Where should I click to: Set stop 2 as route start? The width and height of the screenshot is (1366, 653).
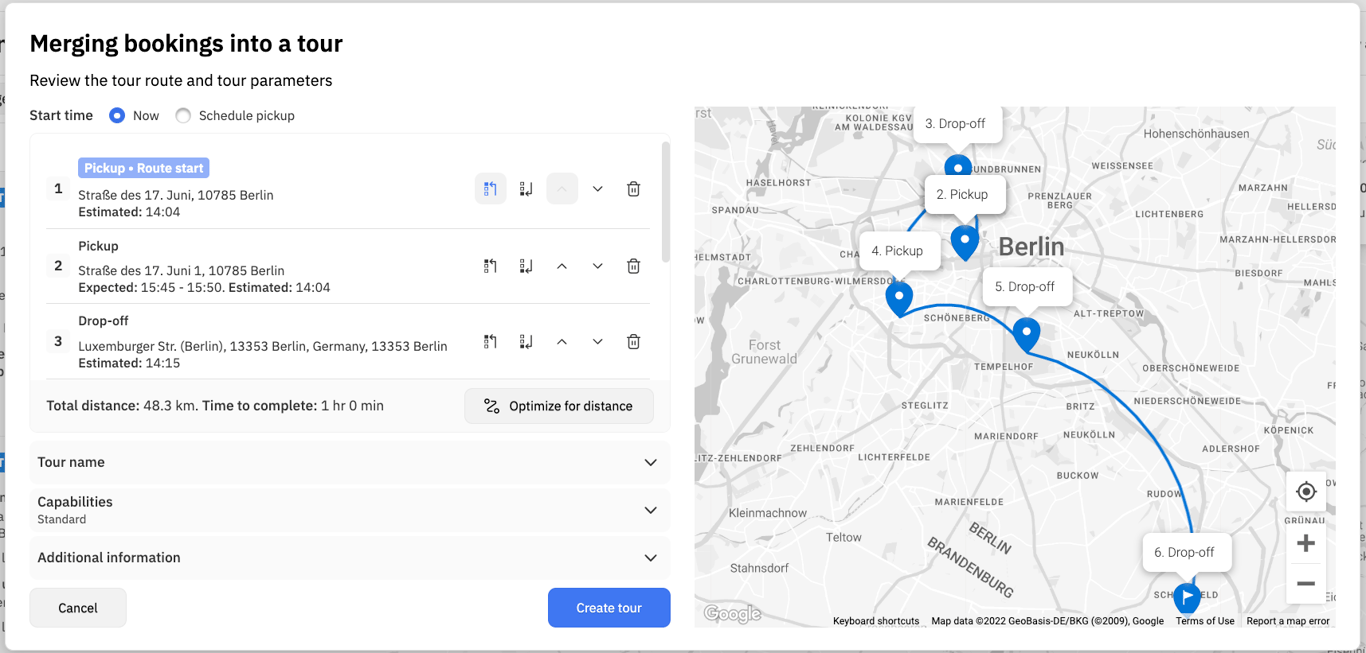click(x=490, y=266)
